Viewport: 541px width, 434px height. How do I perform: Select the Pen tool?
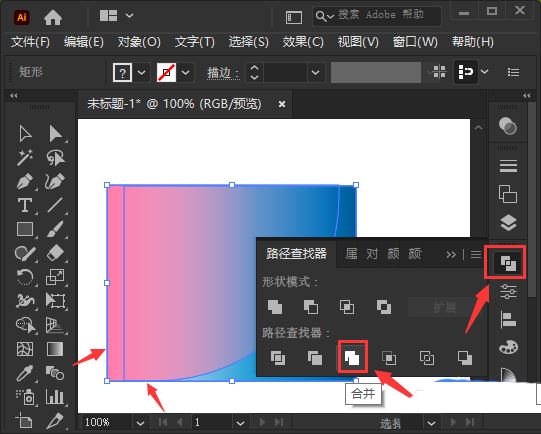click(x=25, y=181)
